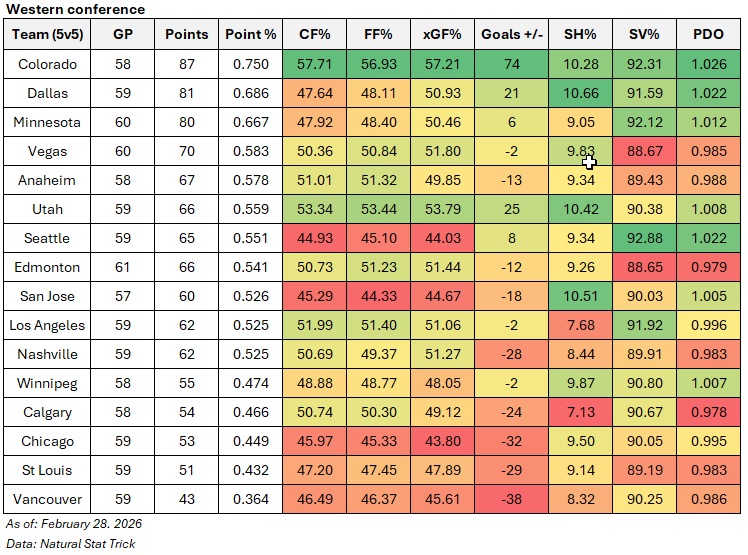Click the Team (5v5) header cell
Screen dimensions: 748x555
(47, 34)
